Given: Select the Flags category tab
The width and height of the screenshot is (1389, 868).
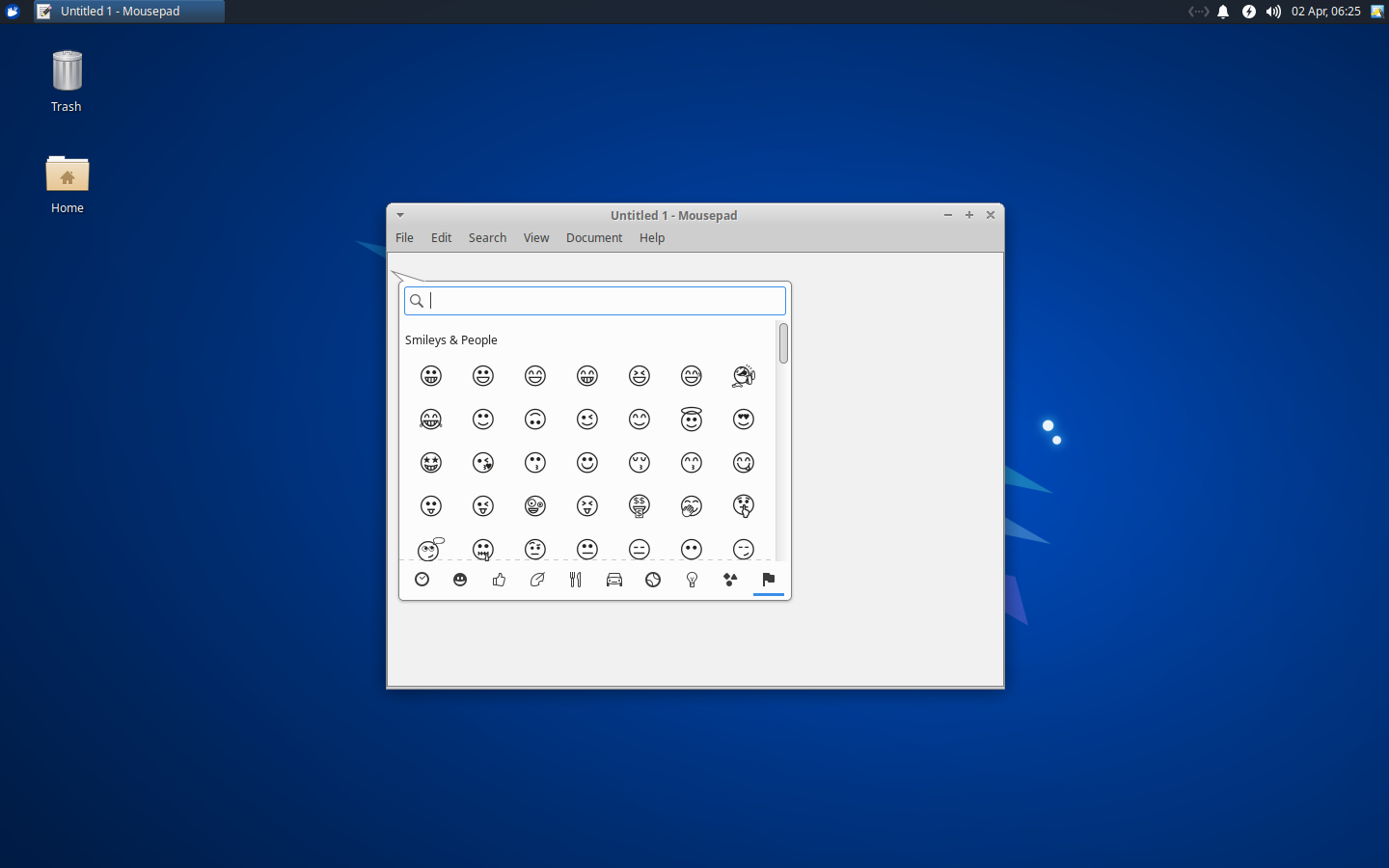Looking at the screenshot, I should coord(769,580).
